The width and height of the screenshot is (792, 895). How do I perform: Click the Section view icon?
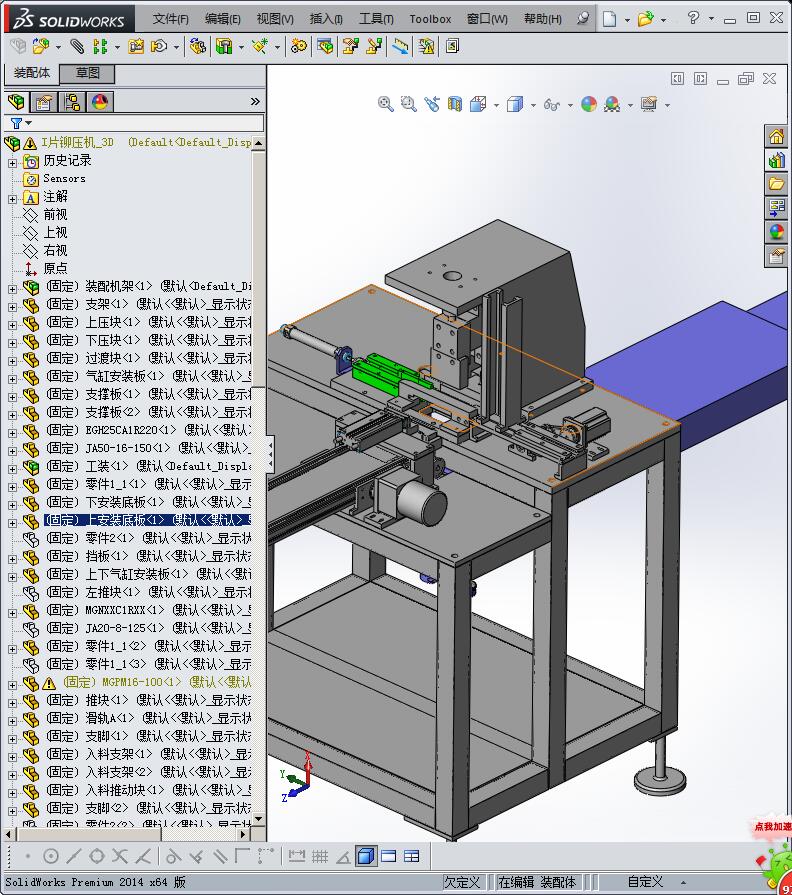(x=455, y=104)
